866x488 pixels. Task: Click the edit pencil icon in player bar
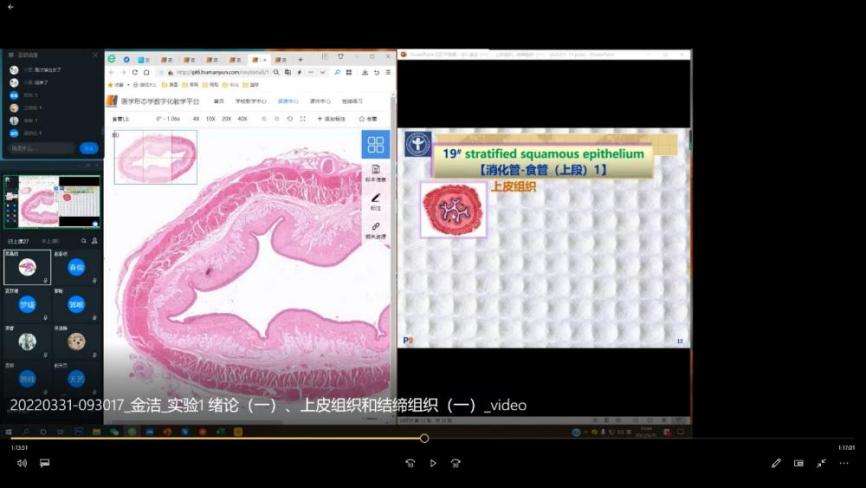pyautogui.click(x=776, y=463)
